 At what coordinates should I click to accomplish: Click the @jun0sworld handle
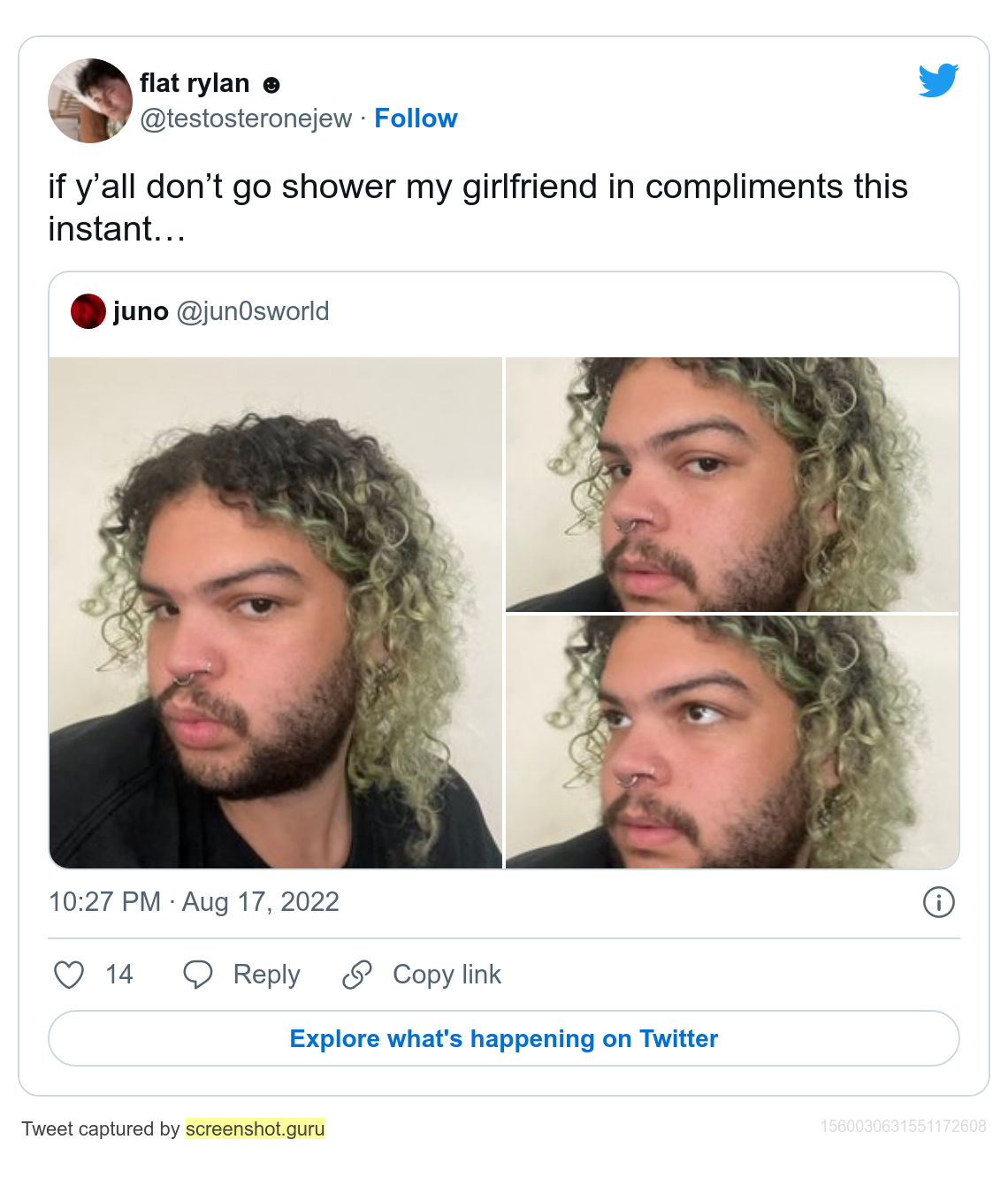(253, 311)
